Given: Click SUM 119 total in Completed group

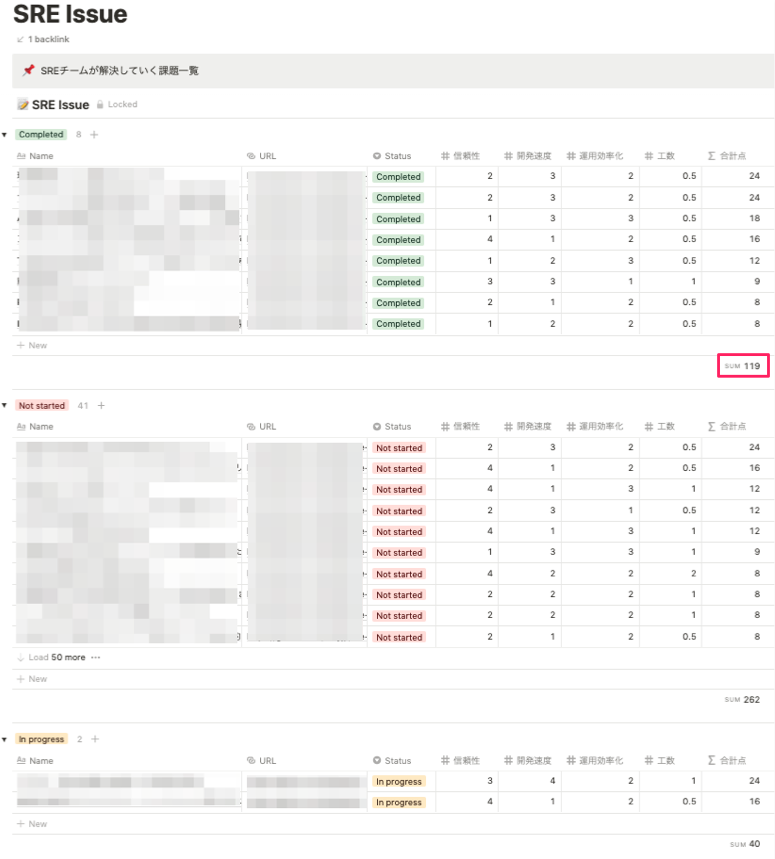Looking at the screenshot, I should [743, 366].
